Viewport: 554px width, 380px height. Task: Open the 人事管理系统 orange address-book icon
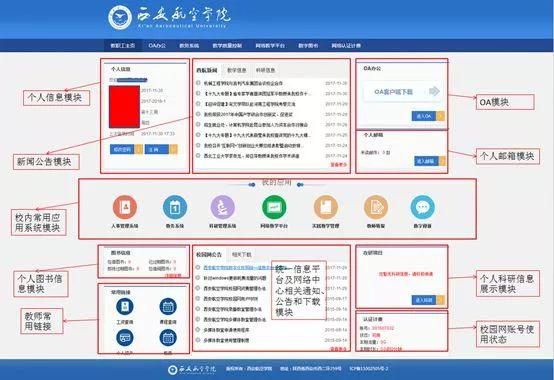(125, 207)
